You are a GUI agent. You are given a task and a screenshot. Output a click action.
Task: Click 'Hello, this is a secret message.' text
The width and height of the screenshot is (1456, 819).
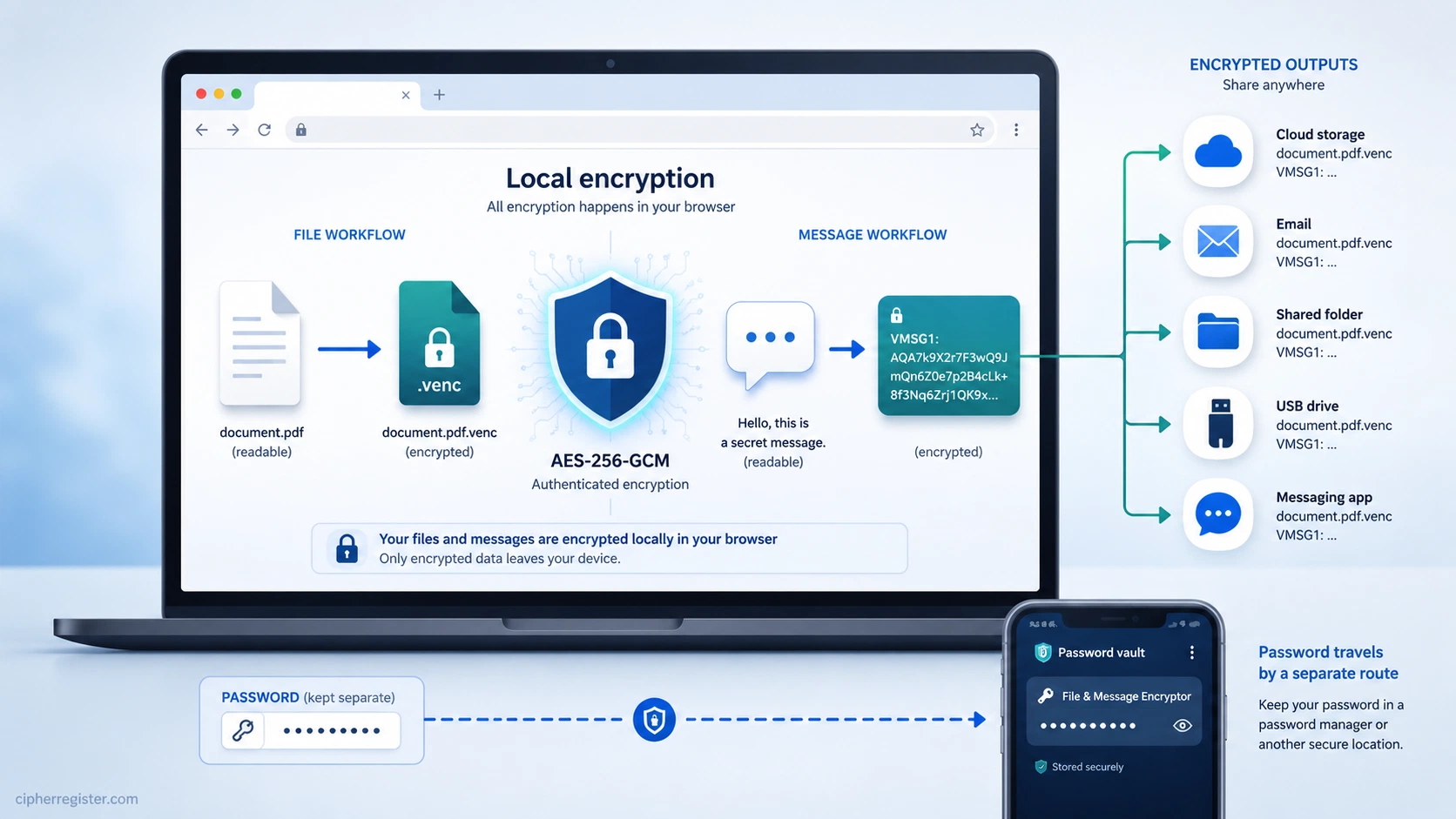pos(773,433)
